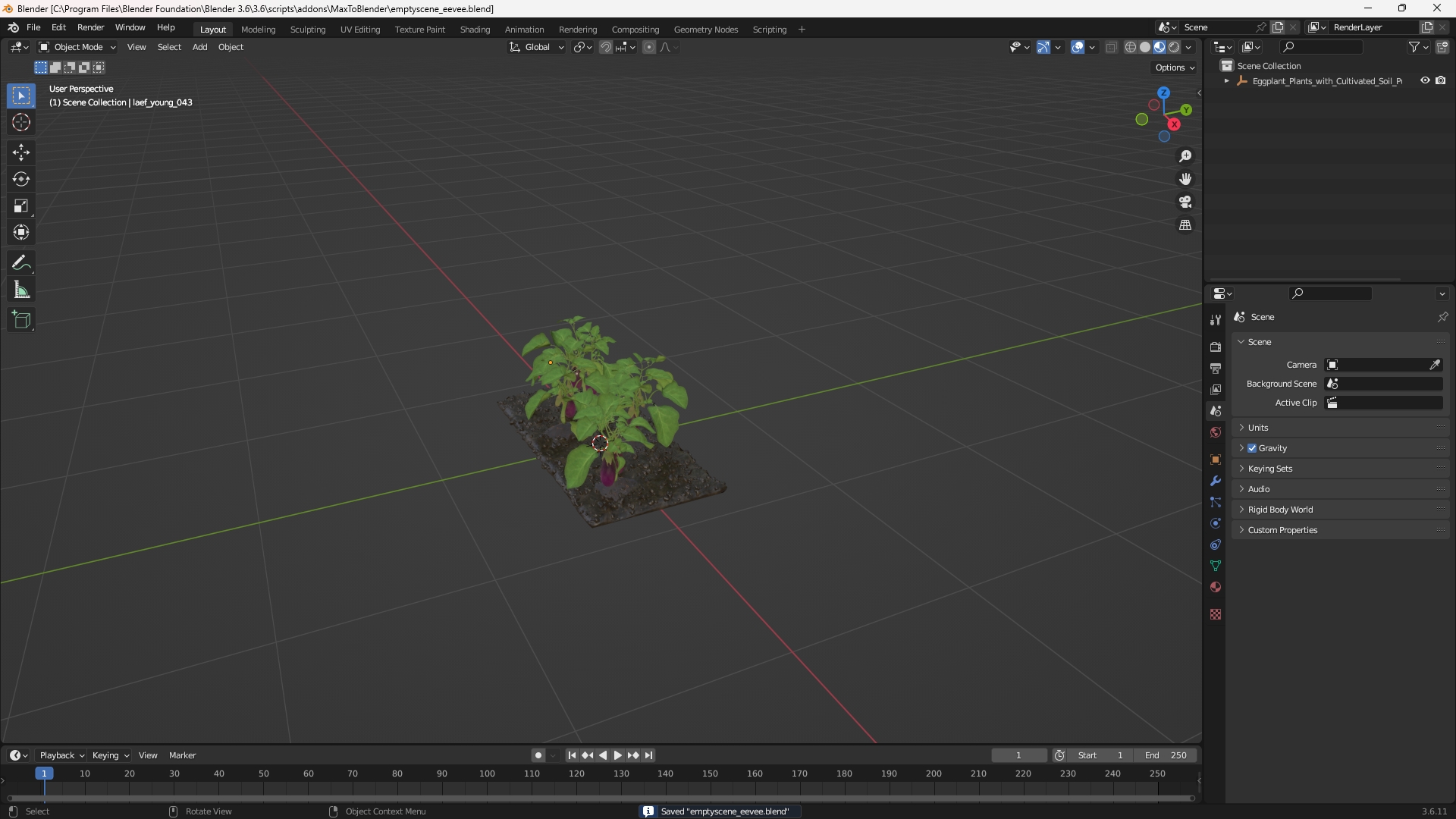The image size is (1456, 819).
Task: Switch perspective/orthographic grid icon
Action: pos(1185,225)
